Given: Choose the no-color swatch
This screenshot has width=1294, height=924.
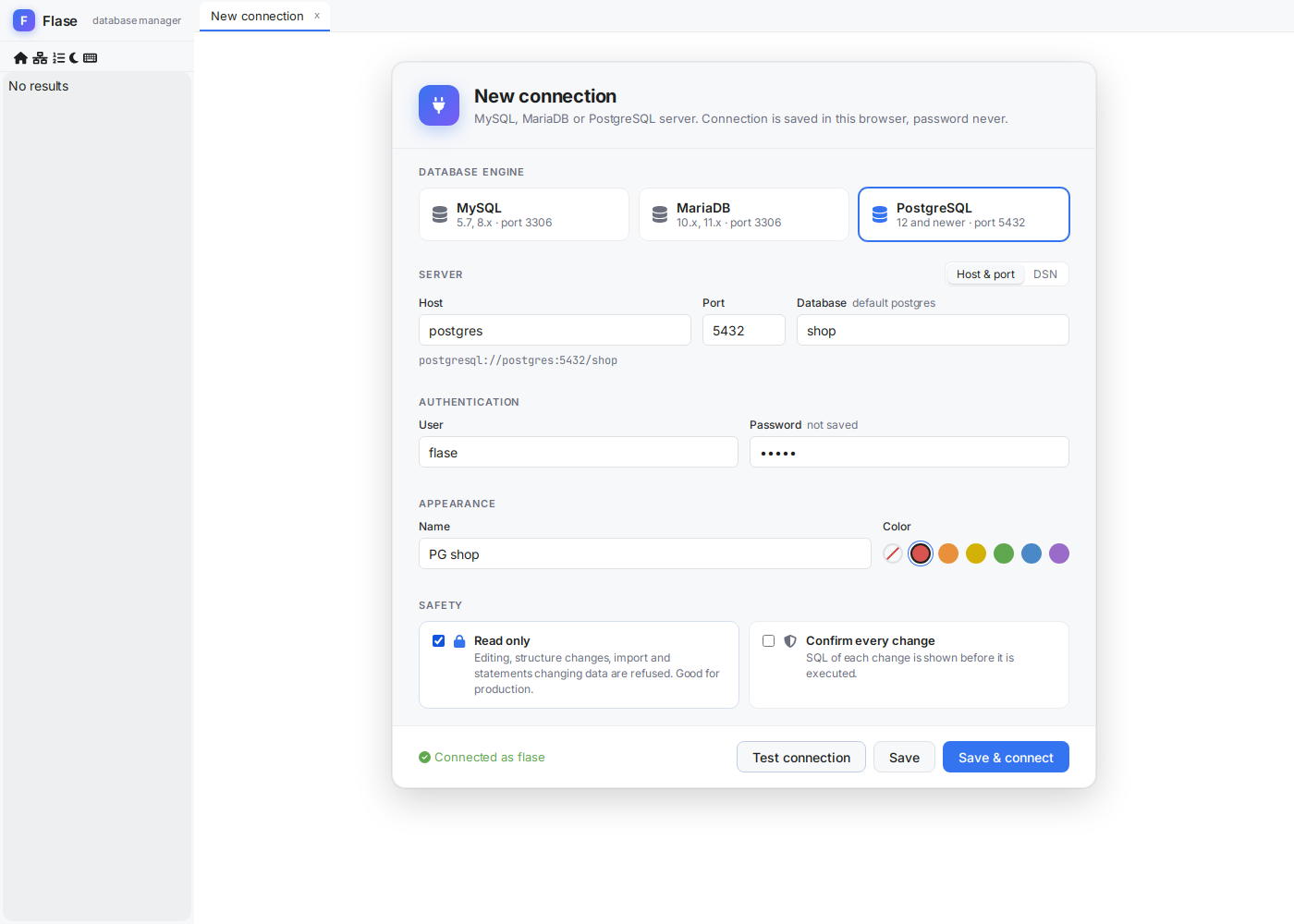Looking at the screenshot, I should (893, 553).
